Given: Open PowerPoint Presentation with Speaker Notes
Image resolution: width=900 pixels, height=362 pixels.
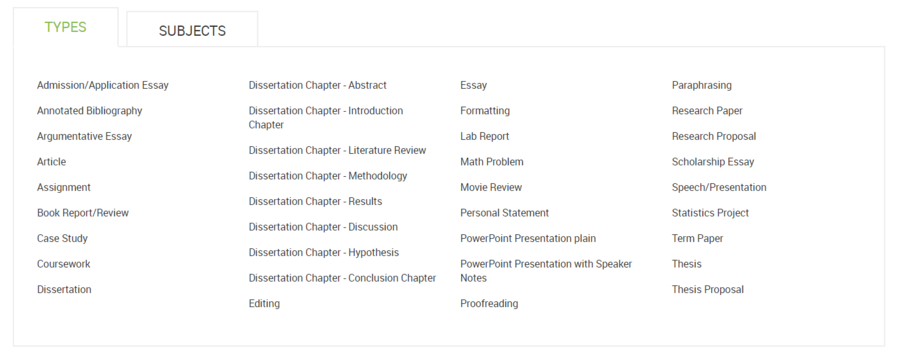Looking at the screenshot, I should point(546,271).
